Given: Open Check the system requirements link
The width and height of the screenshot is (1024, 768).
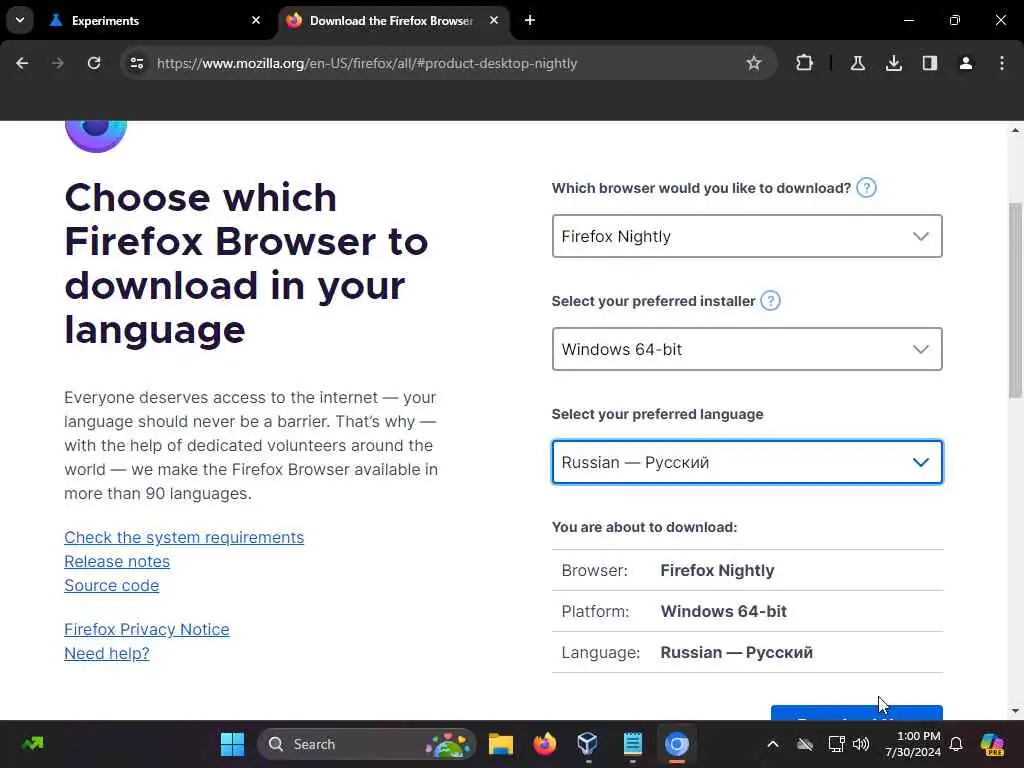Looking at the screenshot, I should pos(184,537).
